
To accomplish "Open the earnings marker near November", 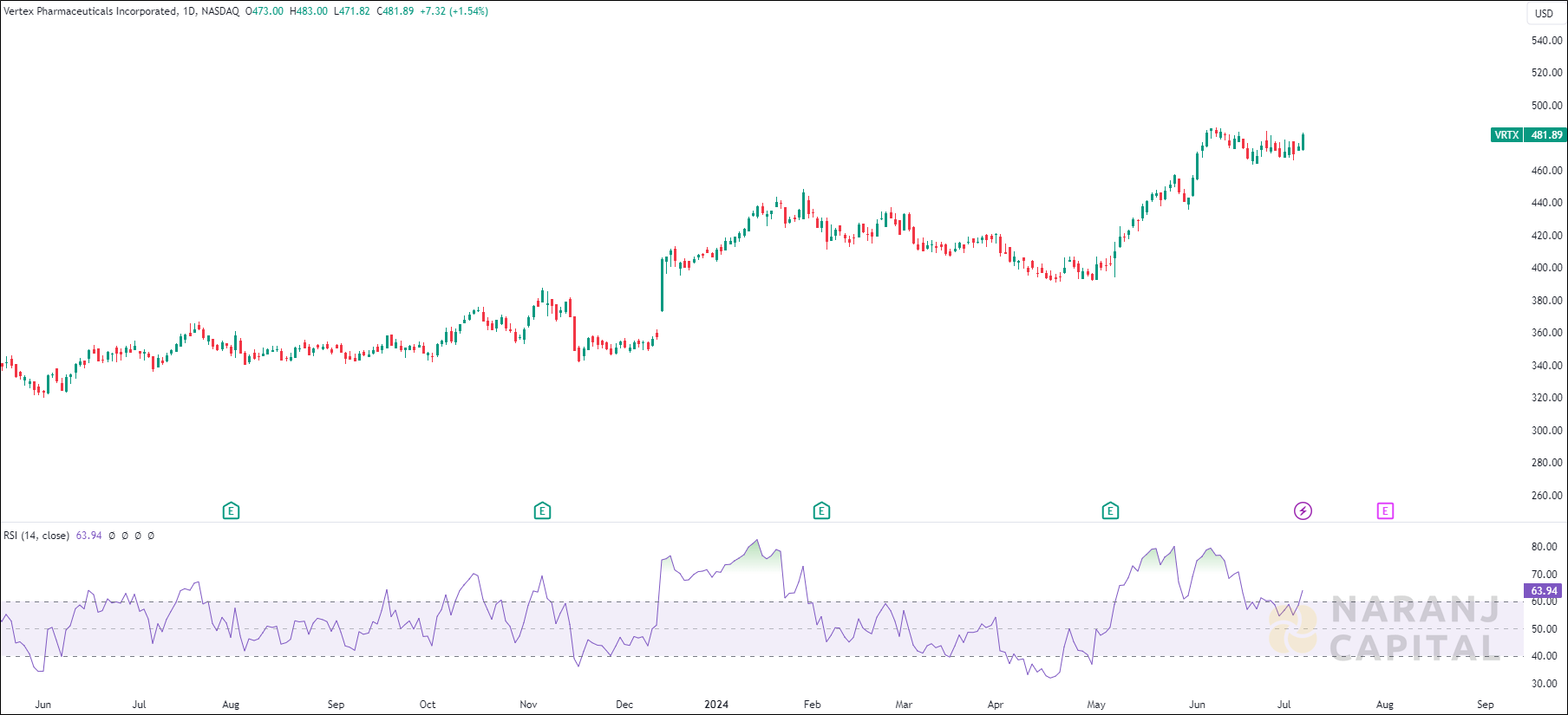I will pos(542,511).
